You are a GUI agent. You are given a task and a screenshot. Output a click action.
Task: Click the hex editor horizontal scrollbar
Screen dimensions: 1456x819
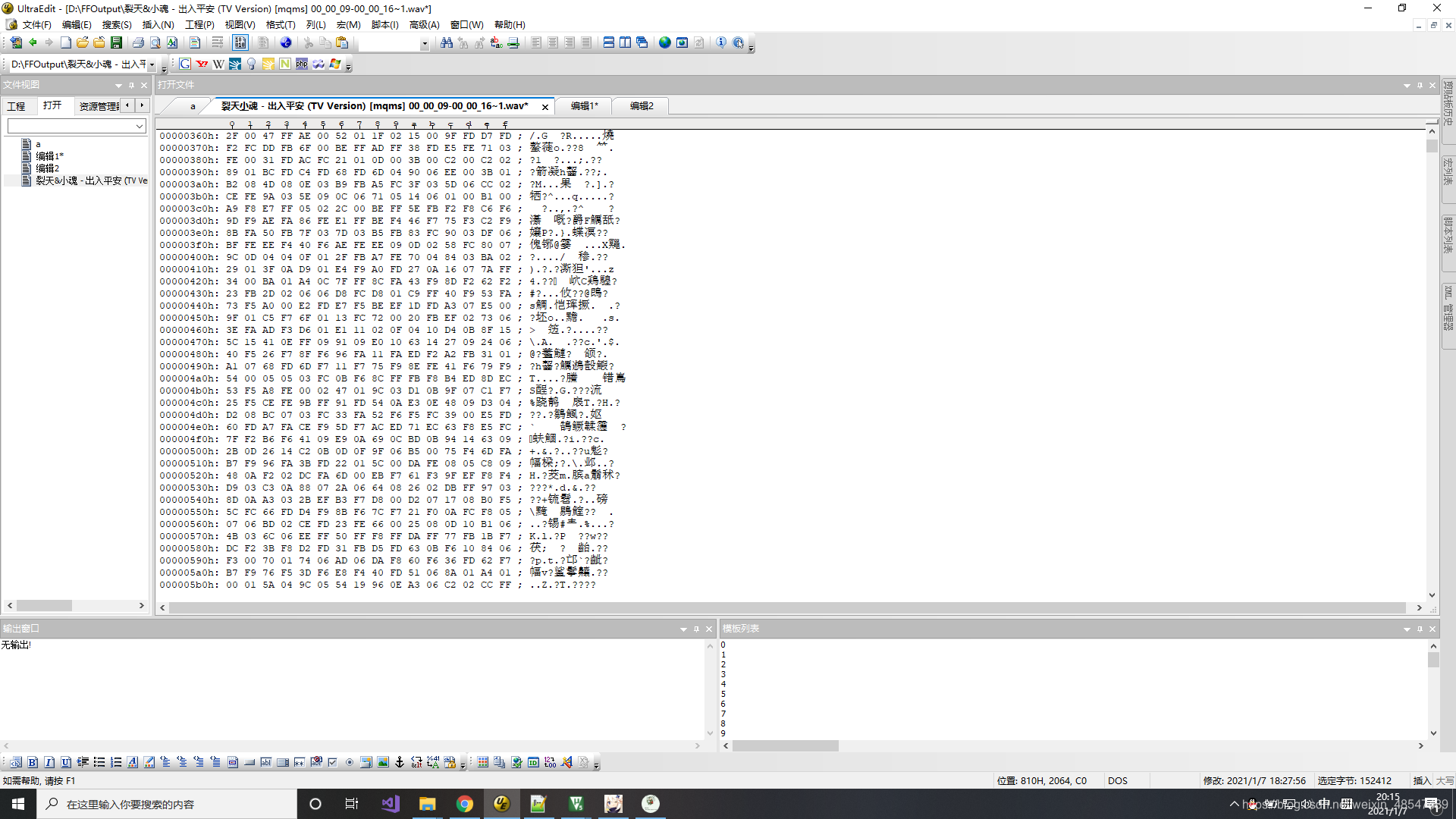click(787, 607)
